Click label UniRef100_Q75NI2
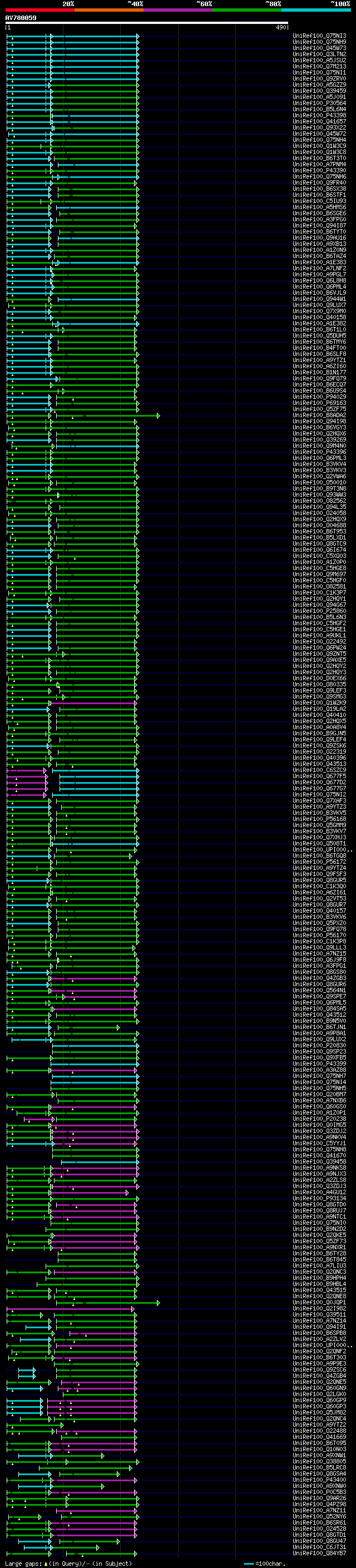Image resolution: width=356 pixels, height=1568 pixels. coord(319,794)
